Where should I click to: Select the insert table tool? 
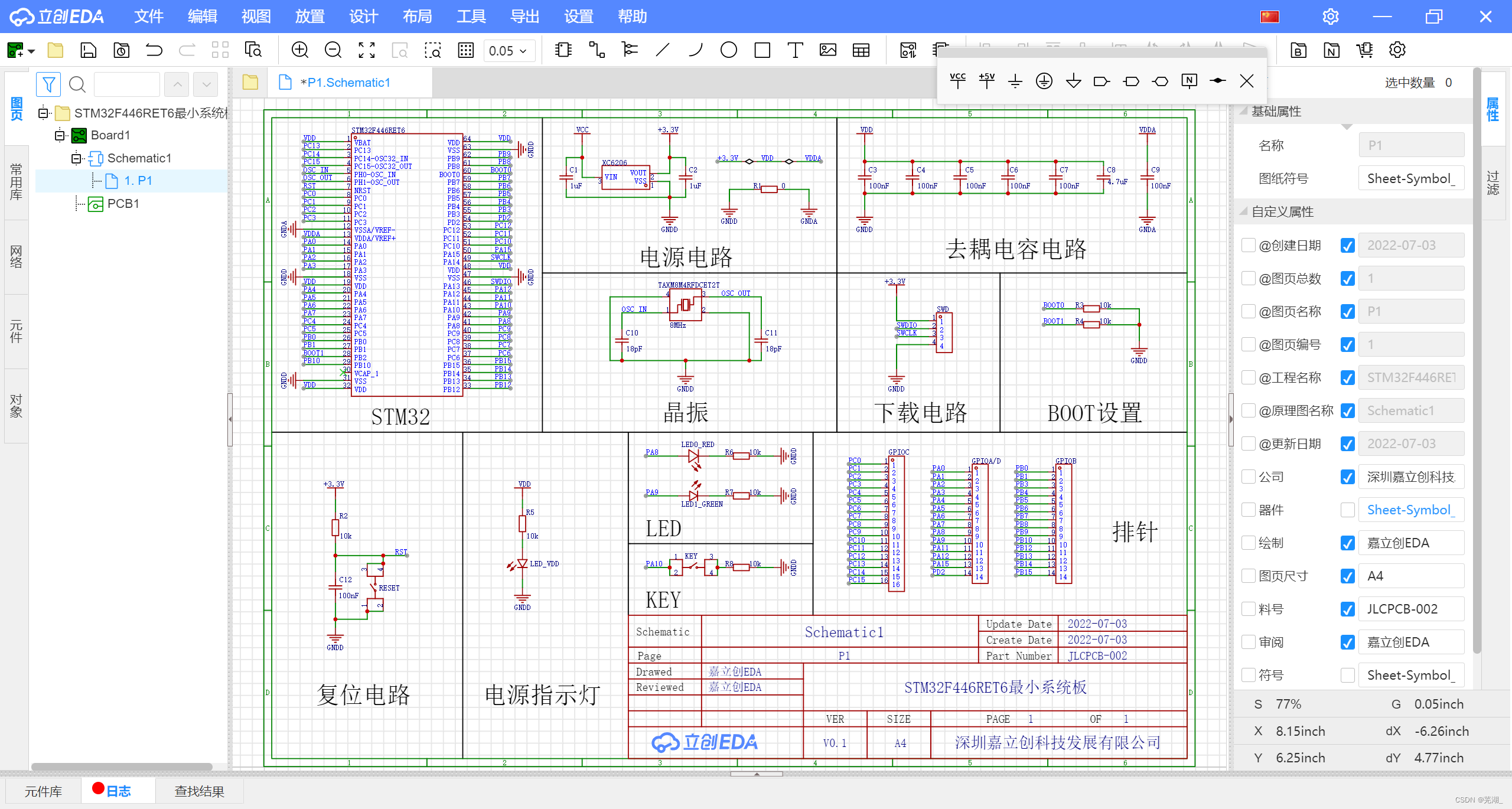[x=861, y=50]
